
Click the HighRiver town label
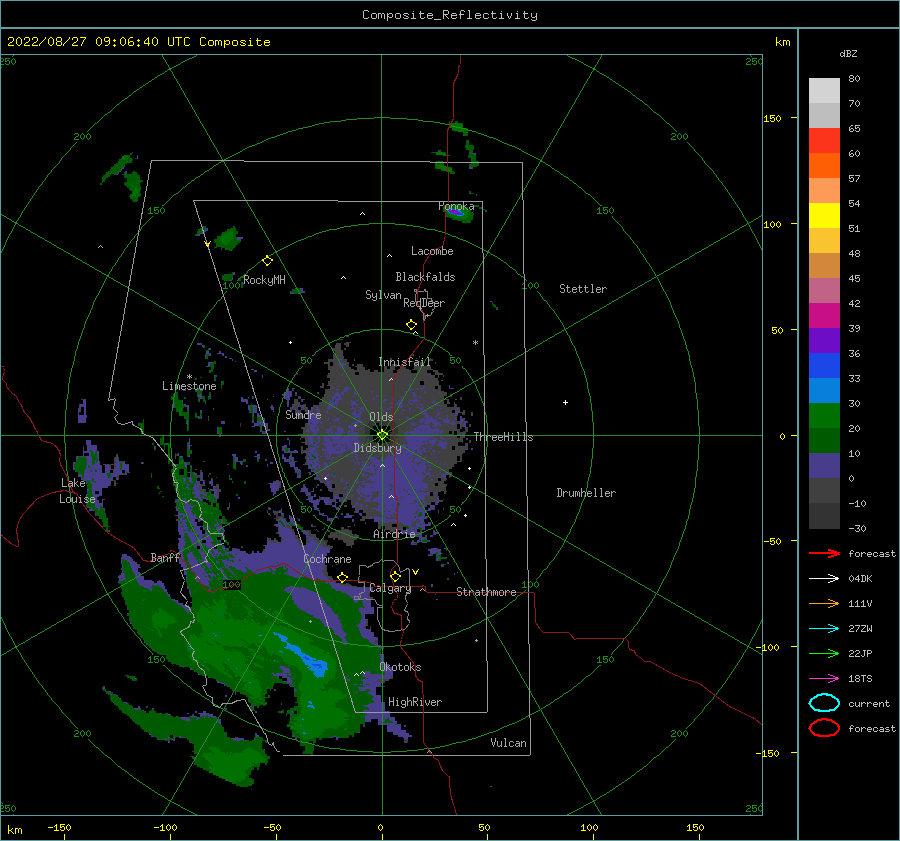(415, 702)
